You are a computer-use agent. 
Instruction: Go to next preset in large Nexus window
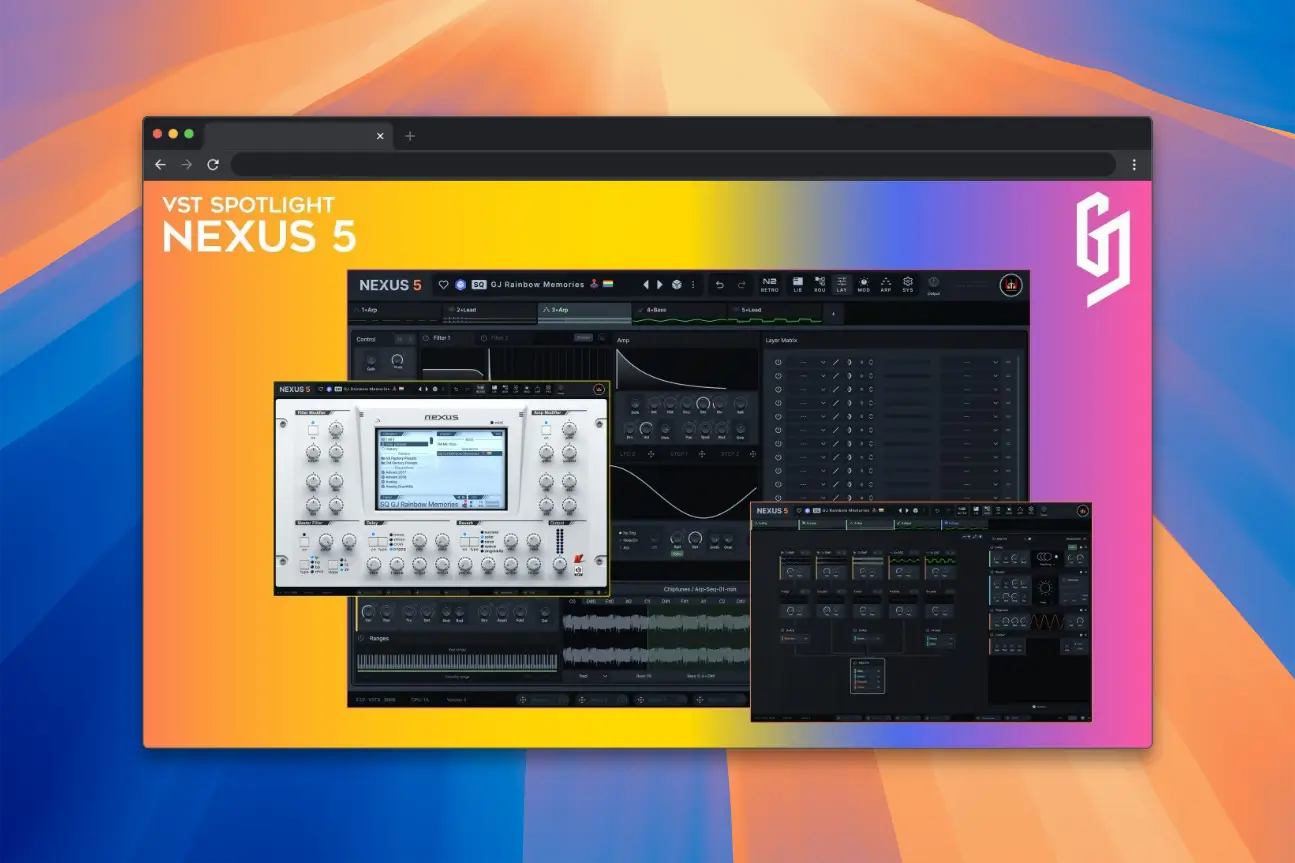tap(660, 284)
